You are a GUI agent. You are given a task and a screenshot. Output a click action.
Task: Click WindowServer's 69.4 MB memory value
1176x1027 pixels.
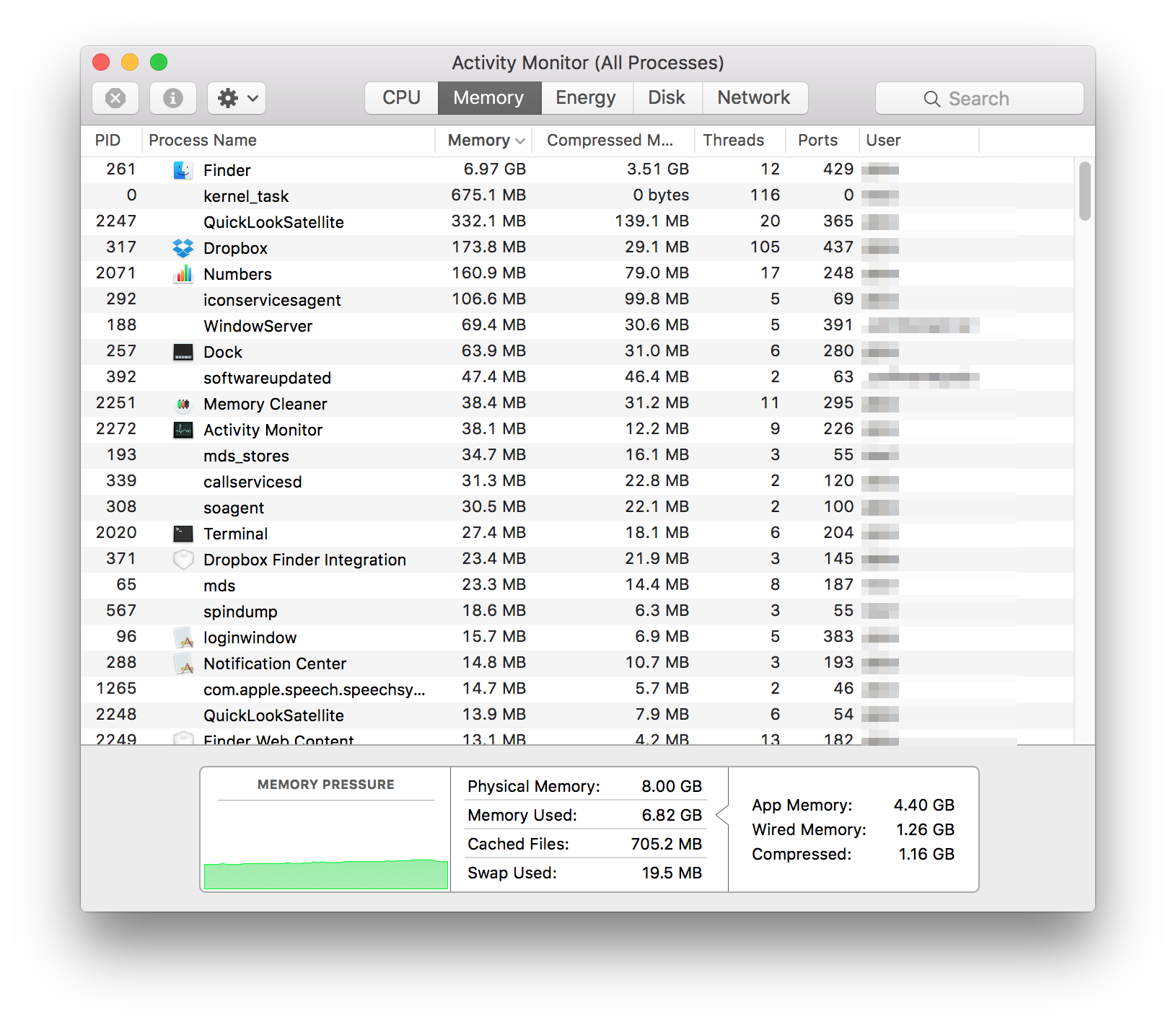pos(493,325)
